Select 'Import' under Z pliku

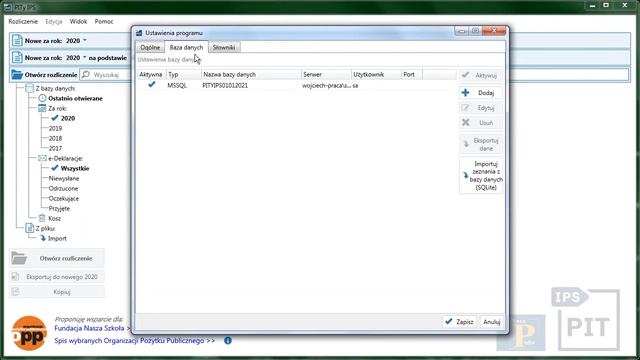pos(57,238)
